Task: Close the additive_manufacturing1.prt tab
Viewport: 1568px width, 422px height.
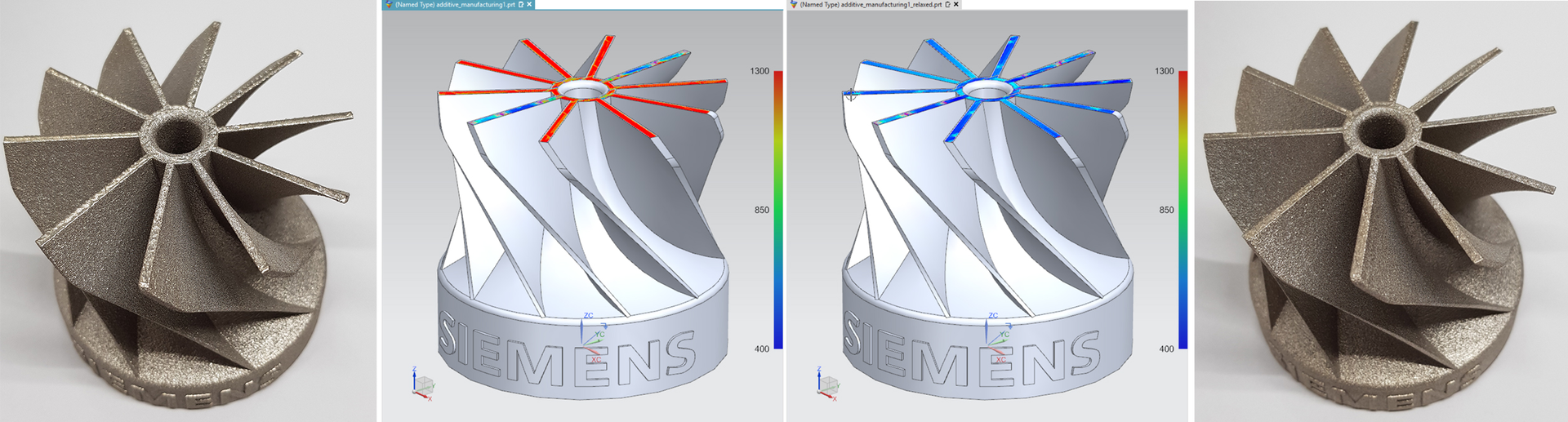Action: coord(529,5)
